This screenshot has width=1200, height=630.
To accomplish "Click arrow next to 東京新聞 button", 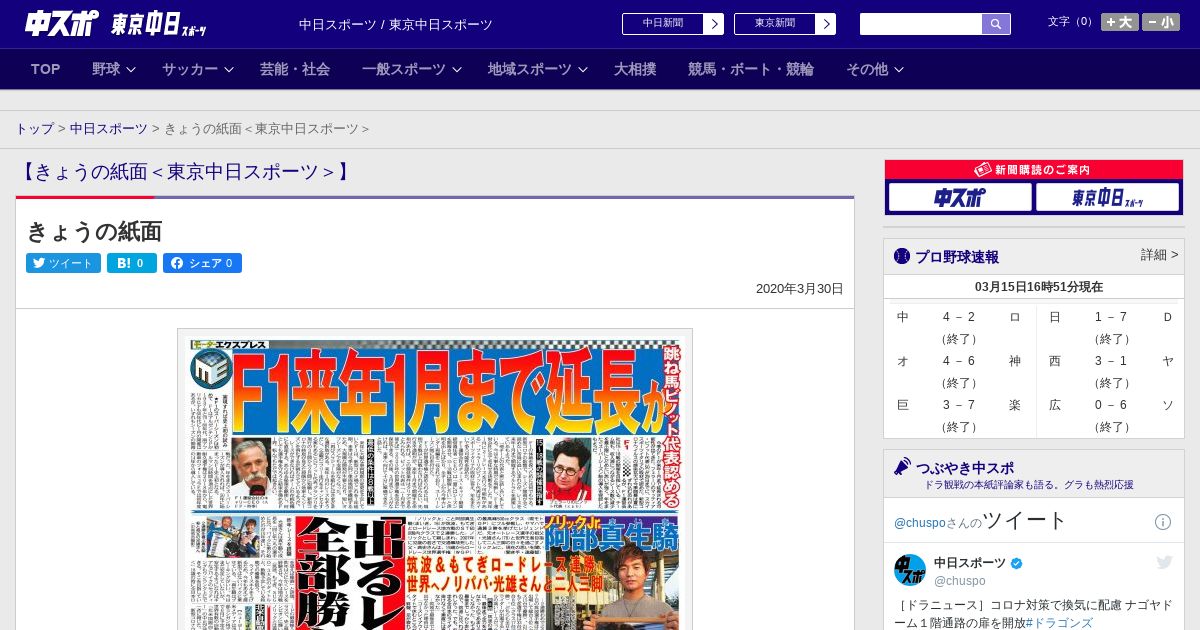I will pyautogui.click(x=825, y=24).
